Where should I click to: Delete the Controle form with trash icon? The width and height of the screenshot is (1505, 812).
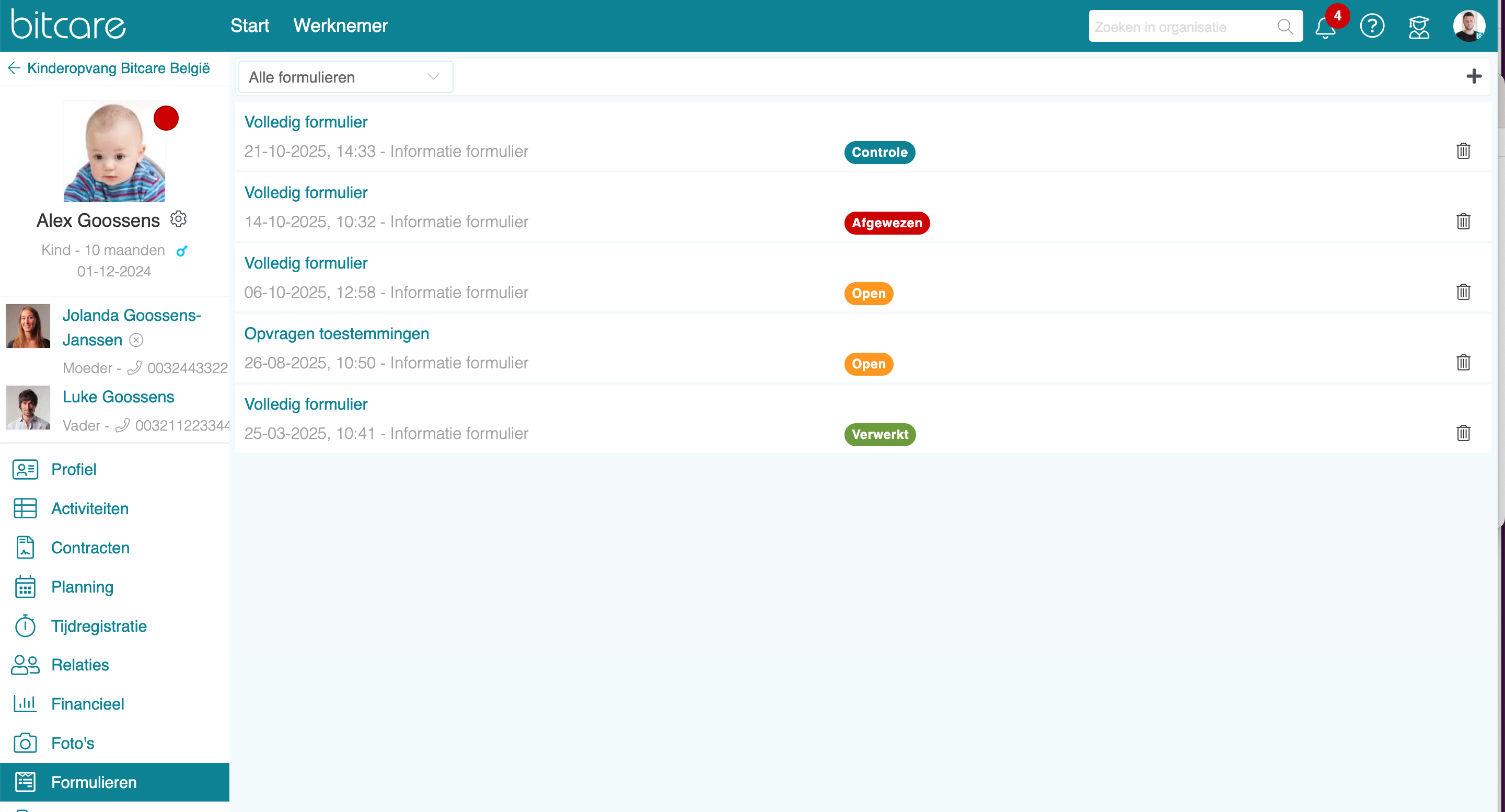1463,152
